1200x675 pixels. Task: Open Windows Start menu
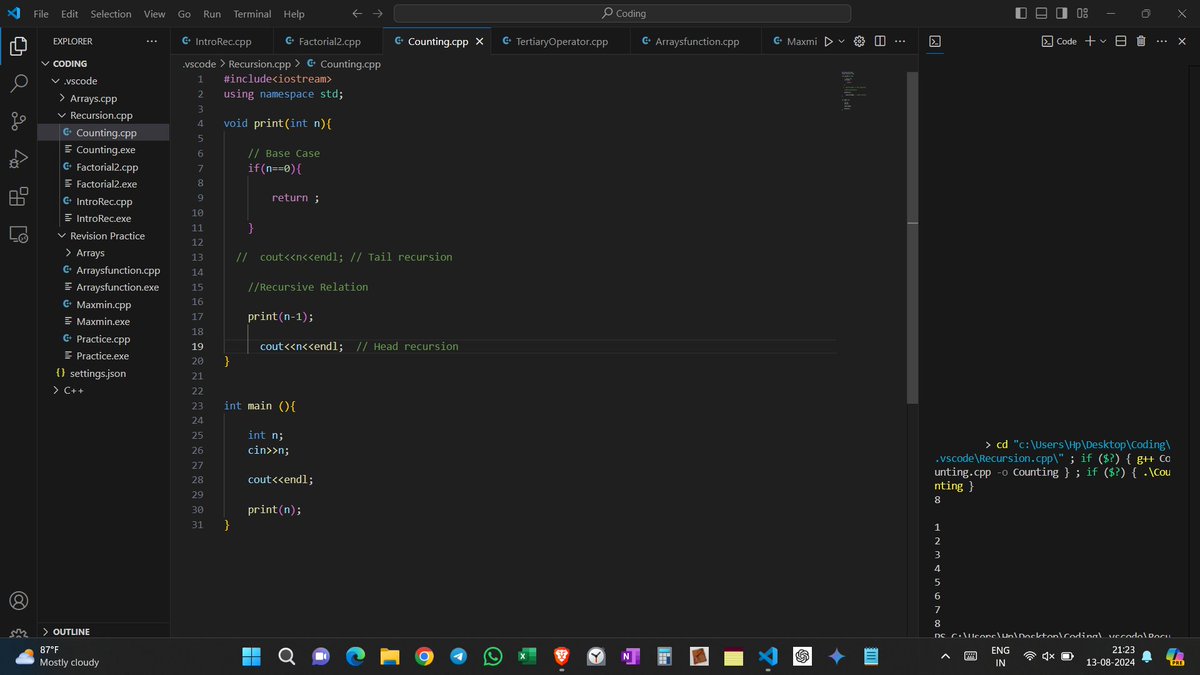250,656
